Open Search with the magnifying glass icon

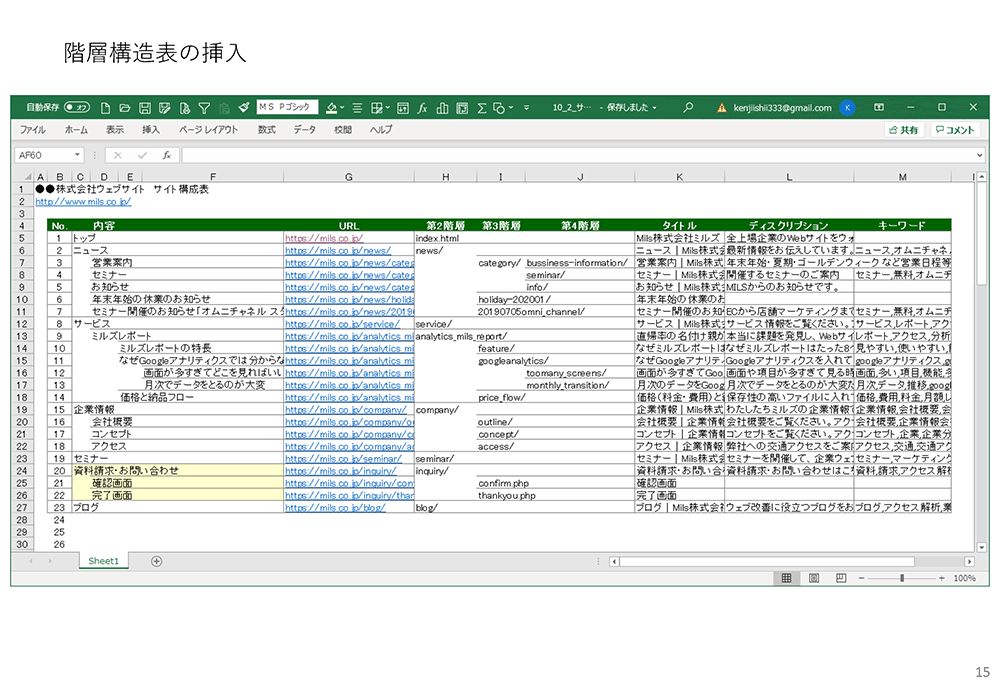(x=688, y=107)
